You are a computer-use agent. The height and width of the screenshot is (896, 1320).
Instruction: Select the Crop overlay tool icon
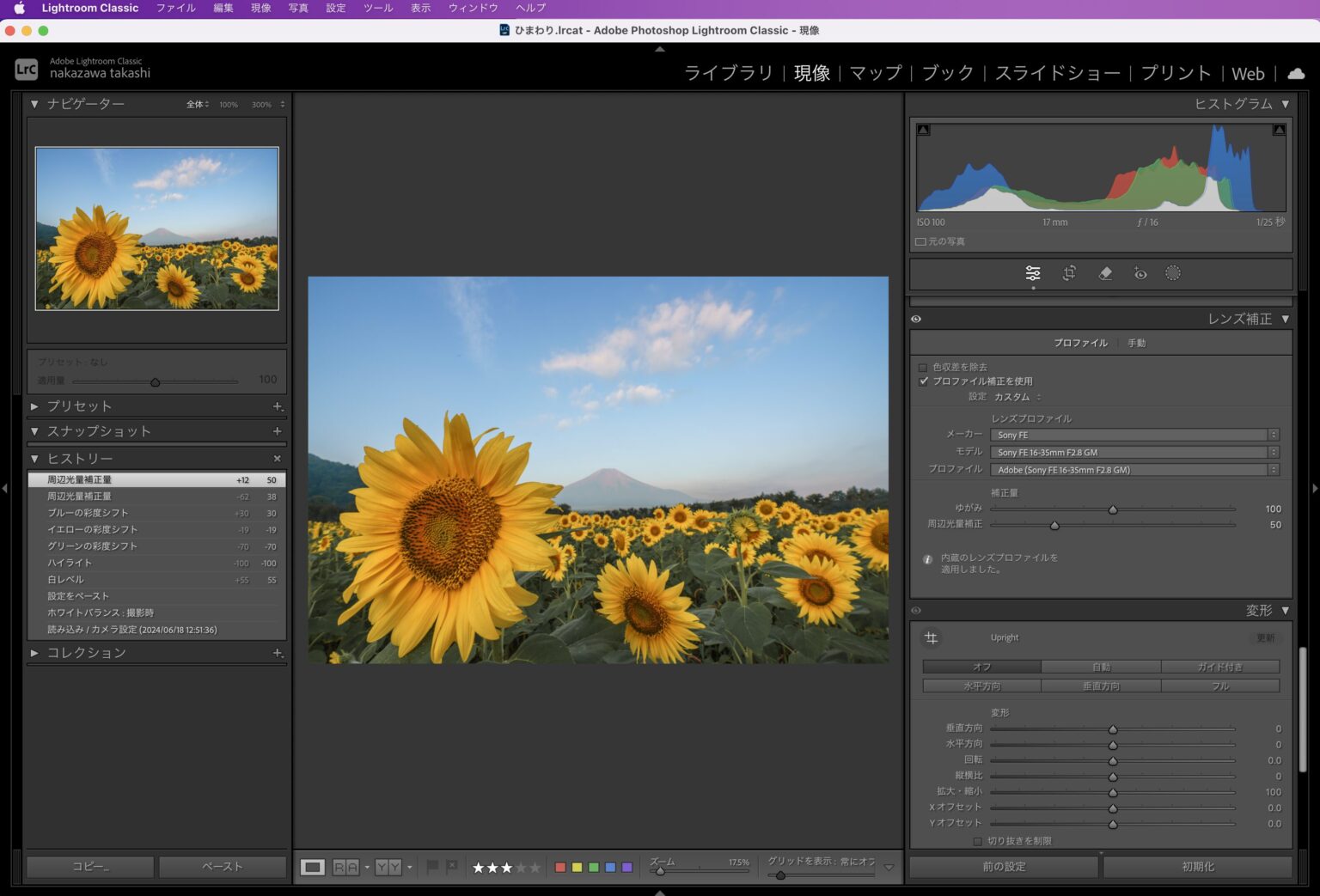click(1069, 273)
